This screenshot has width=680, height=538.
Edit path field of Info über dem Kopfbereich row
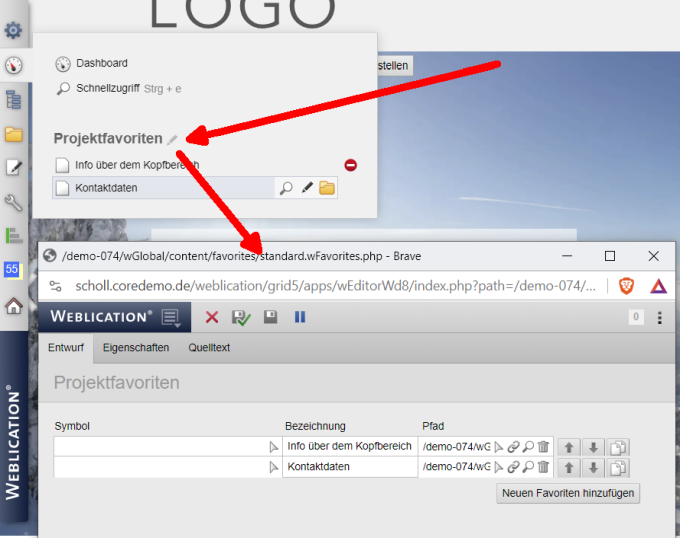click(456, 447)
